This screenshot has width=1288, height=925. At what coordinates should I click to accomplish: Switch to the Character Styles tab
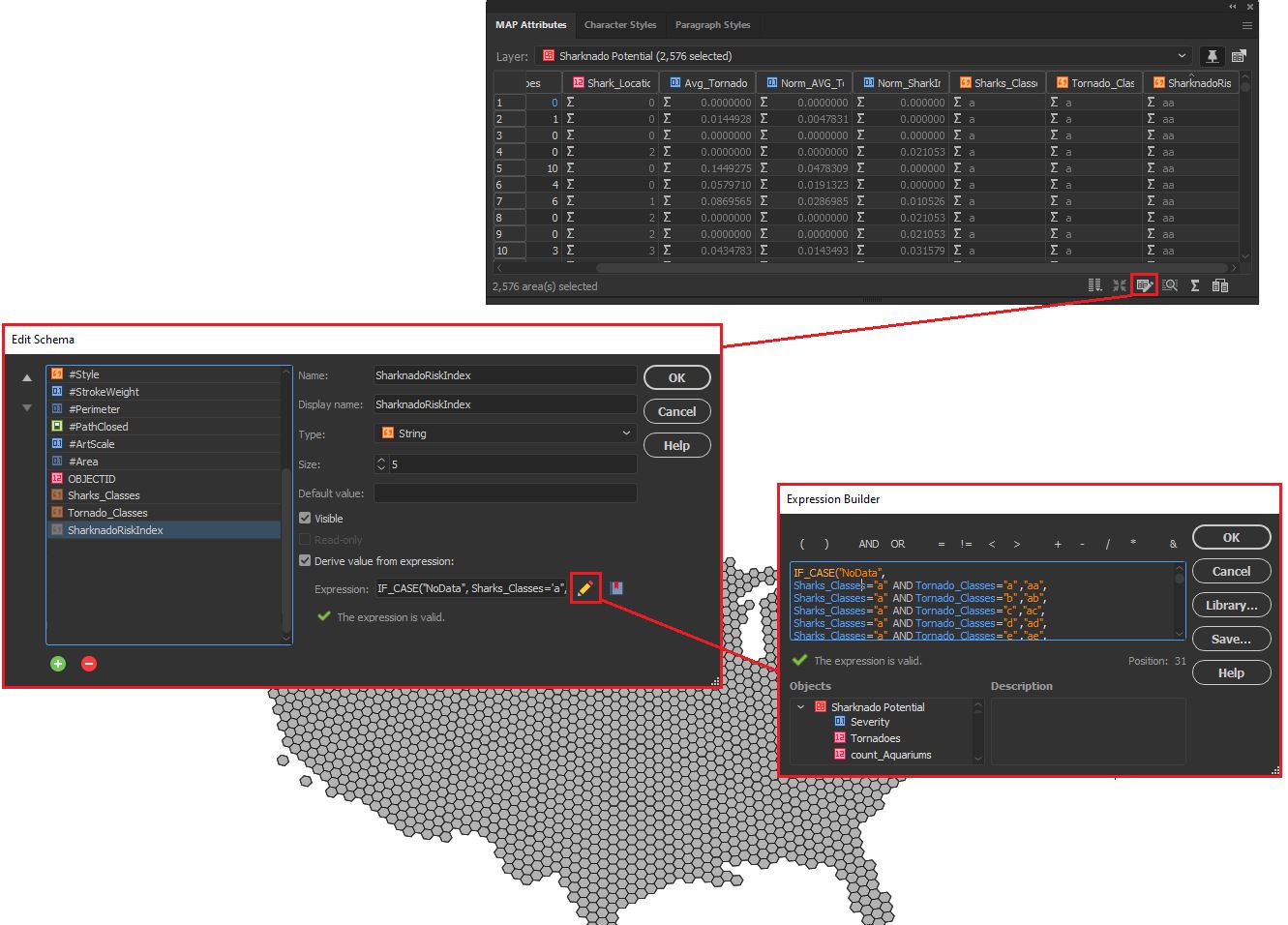pos(620,25)
